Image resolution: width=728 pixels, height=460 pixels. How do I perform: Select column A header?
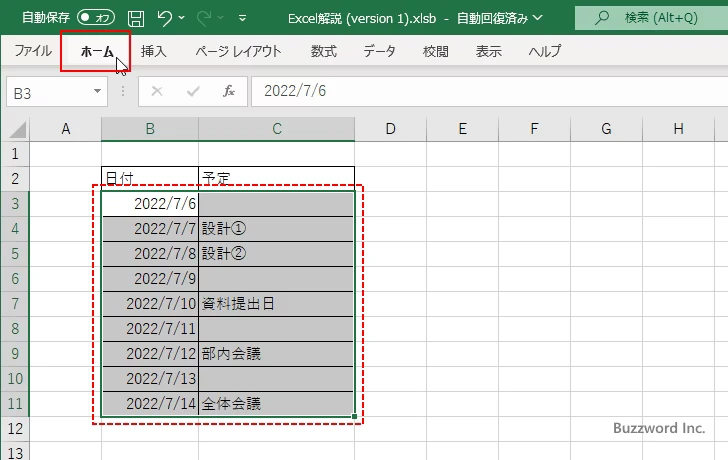pos(66,129)
